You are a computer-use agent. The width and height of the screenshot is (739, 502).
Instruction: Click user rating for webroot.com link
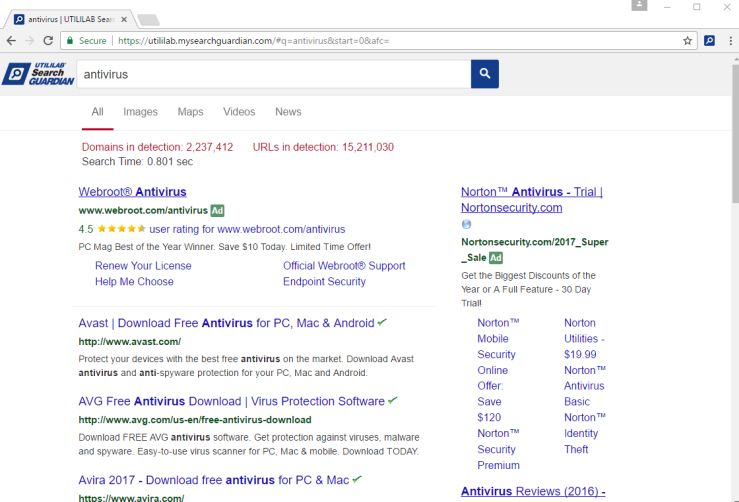pos(247,229)
